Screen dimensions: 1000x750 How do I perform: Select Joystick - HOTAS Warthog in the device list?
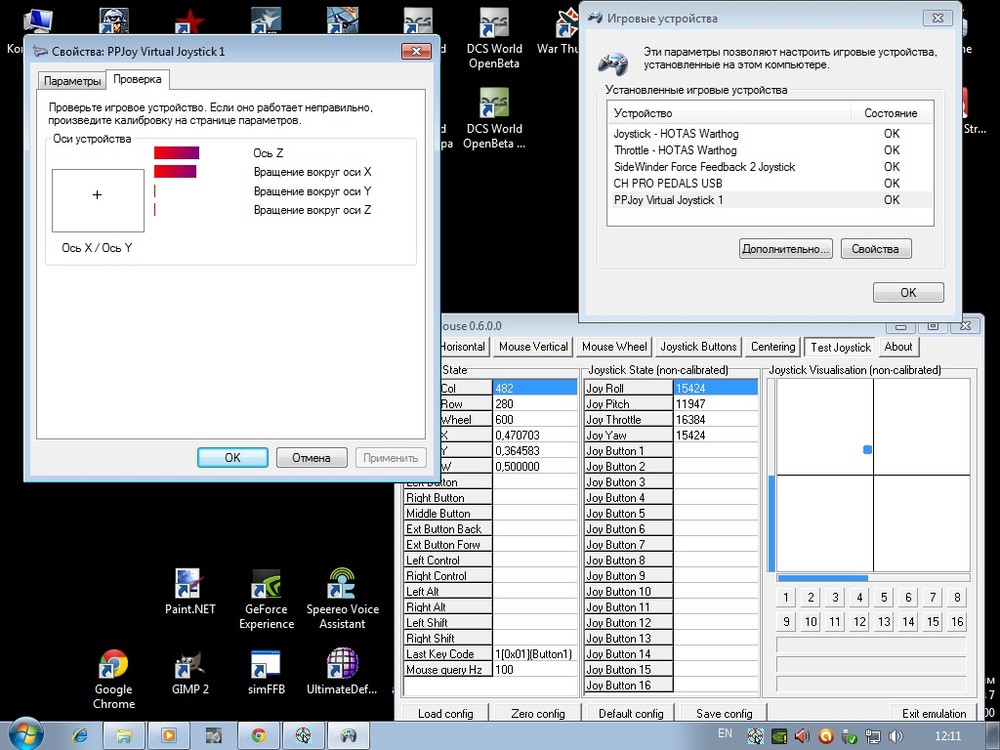point(770,134)
